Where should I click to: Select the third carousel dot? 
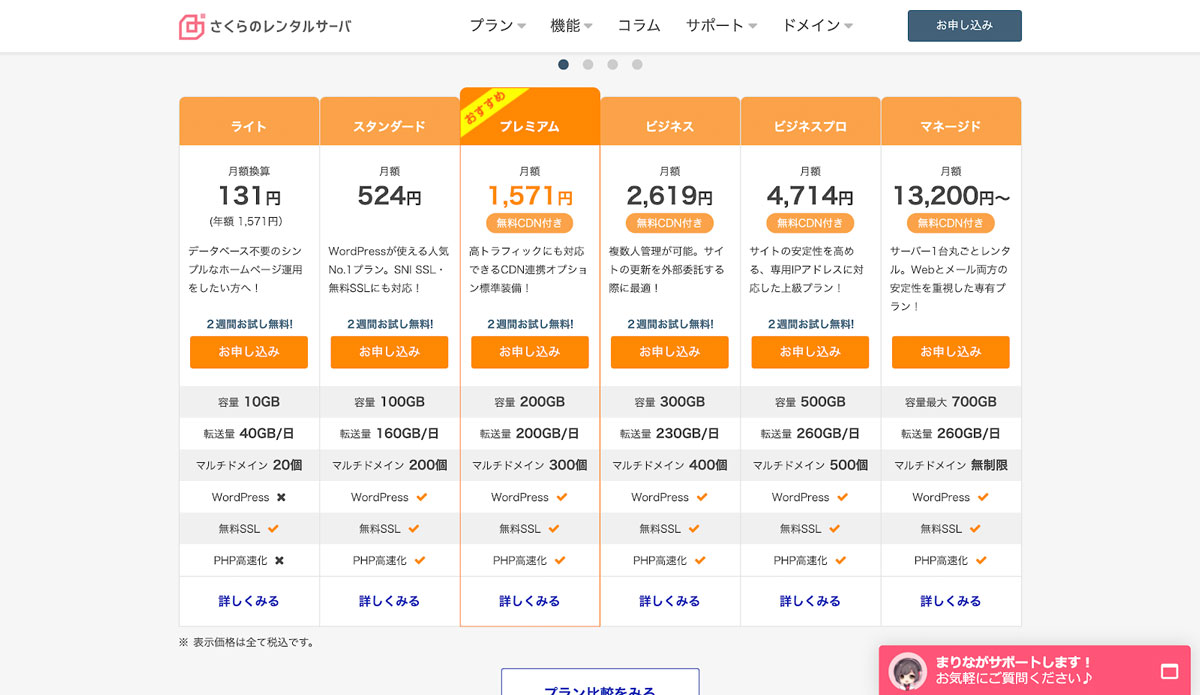[x=613, y=65]
